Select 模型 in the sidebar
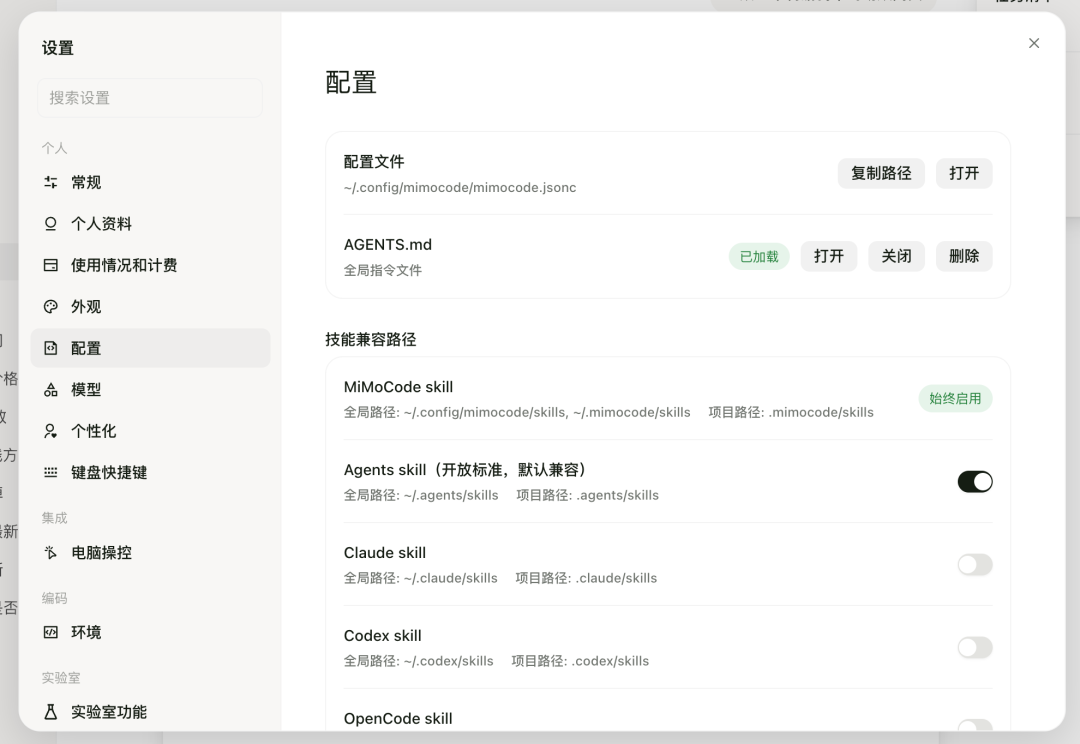1080x744 pixels. click(x=150, y=390)
